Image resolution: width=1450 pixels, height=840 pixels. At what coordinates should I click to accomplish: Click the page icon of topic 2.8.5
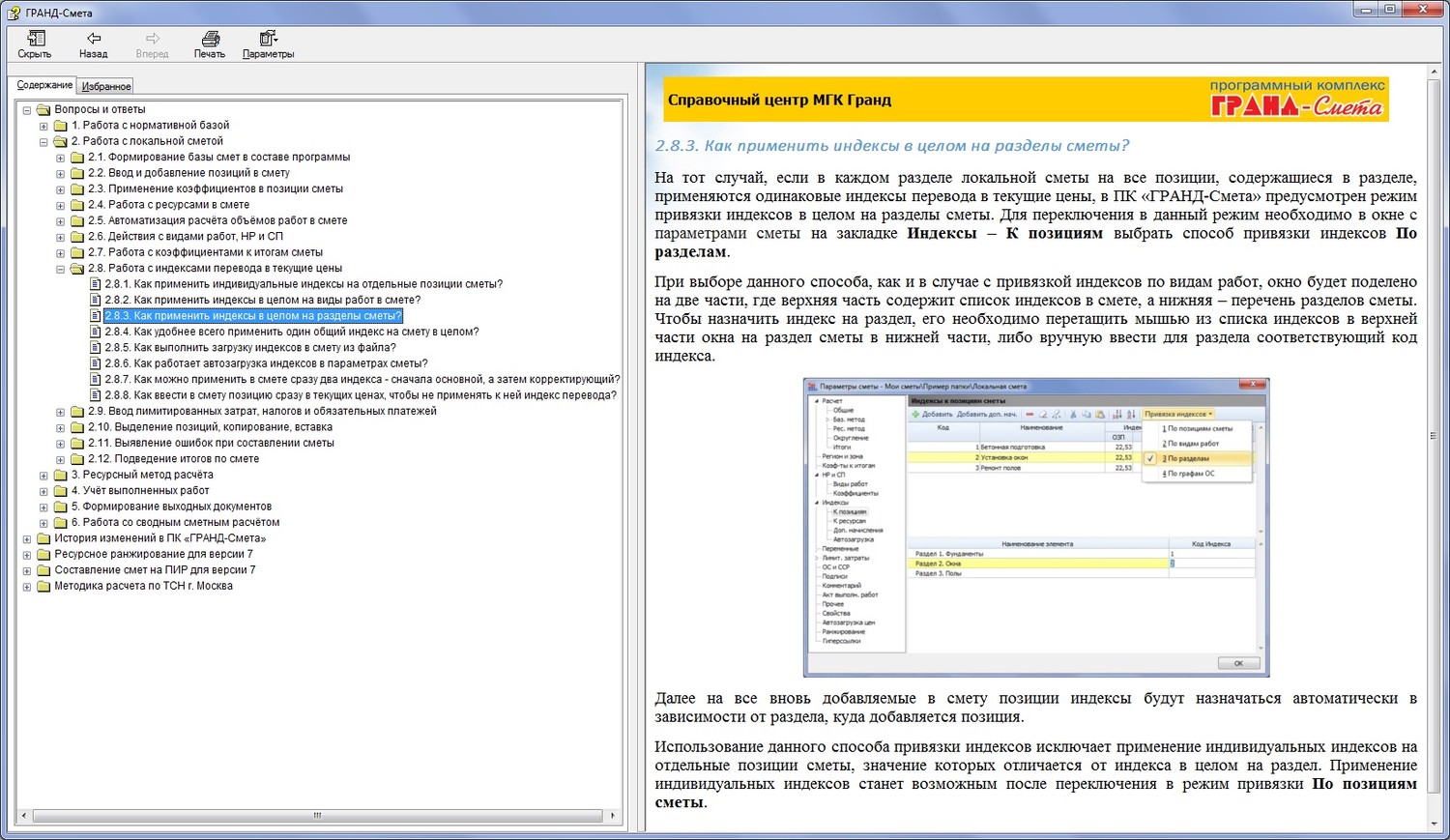point(96,348)
